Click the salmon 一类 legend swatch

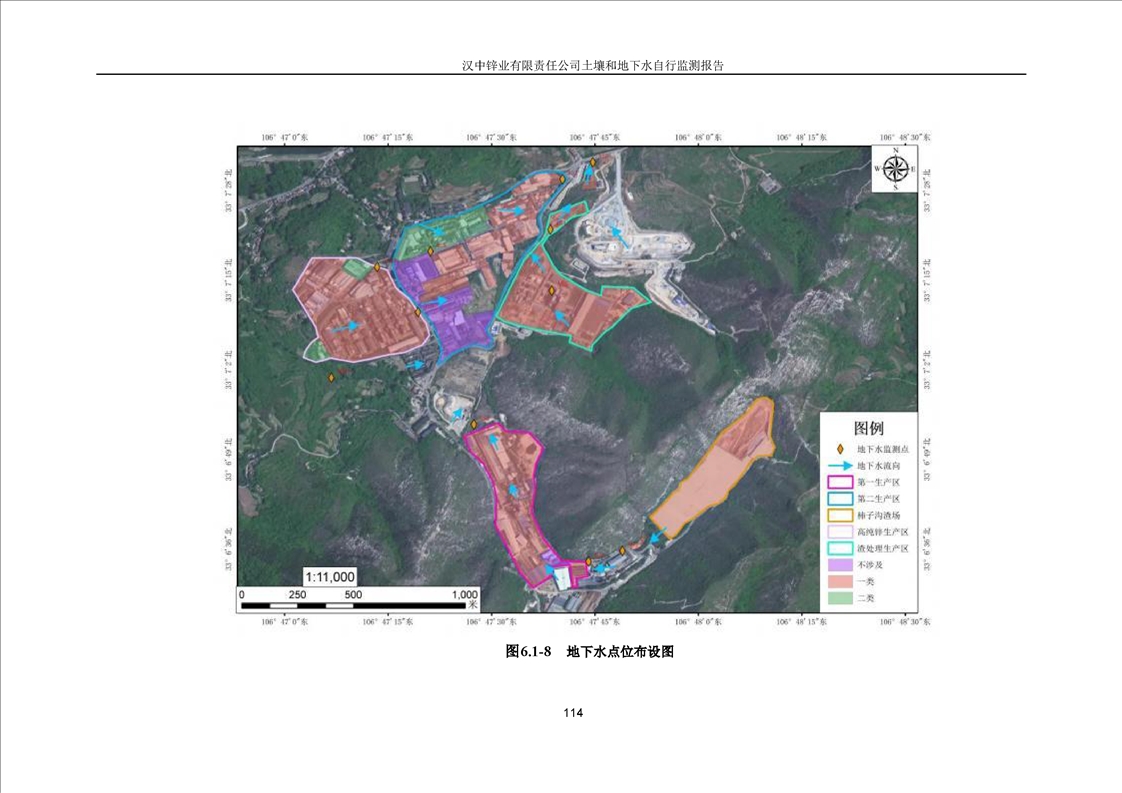coord(840,581)
